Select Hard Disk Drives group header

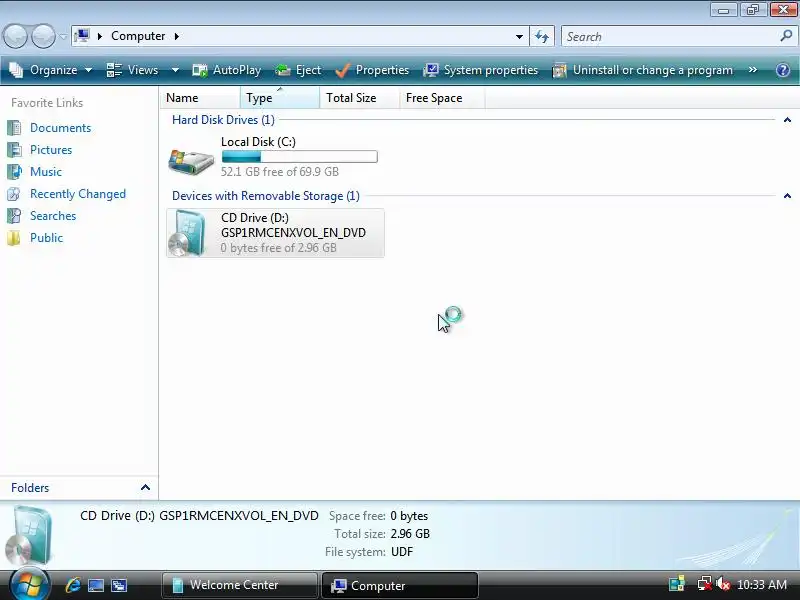click(x=223, y=120)
